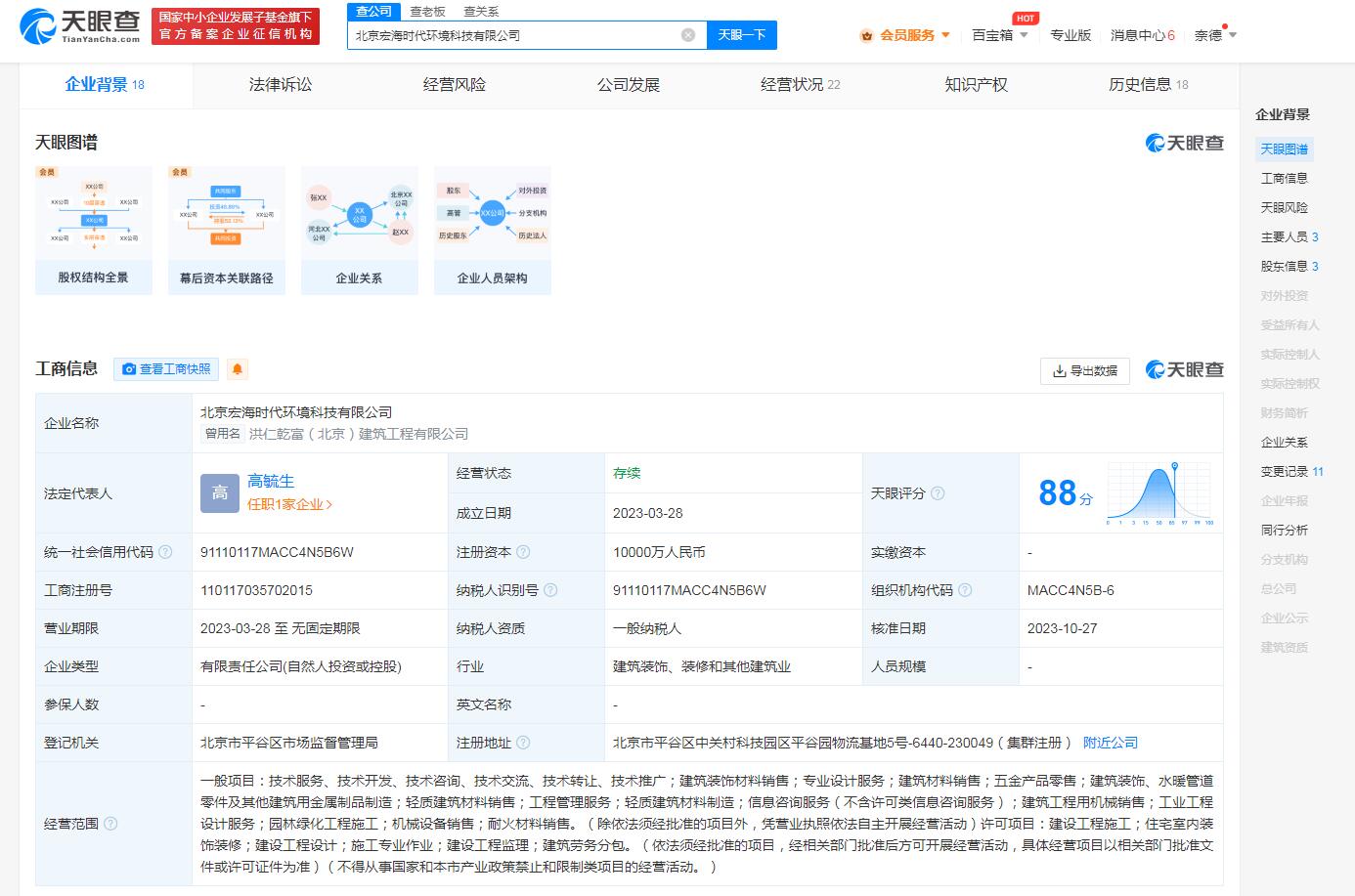Open 消息中心 link

[x=1143, y=35]
